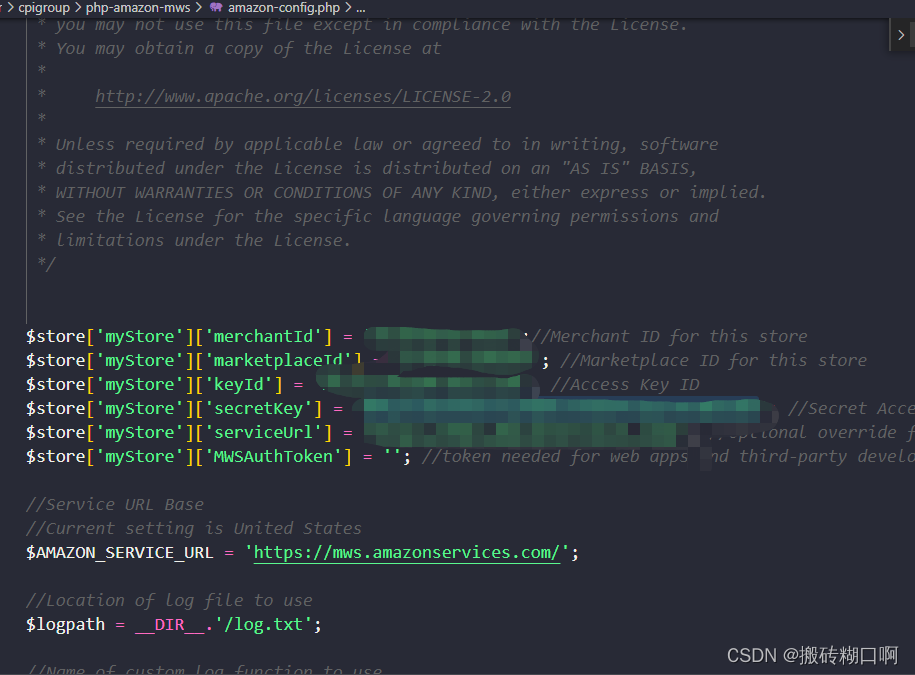915x675 pixels.
Task: Click the PHP elephant file icon in breadcrumb
Action: [216, 7]
